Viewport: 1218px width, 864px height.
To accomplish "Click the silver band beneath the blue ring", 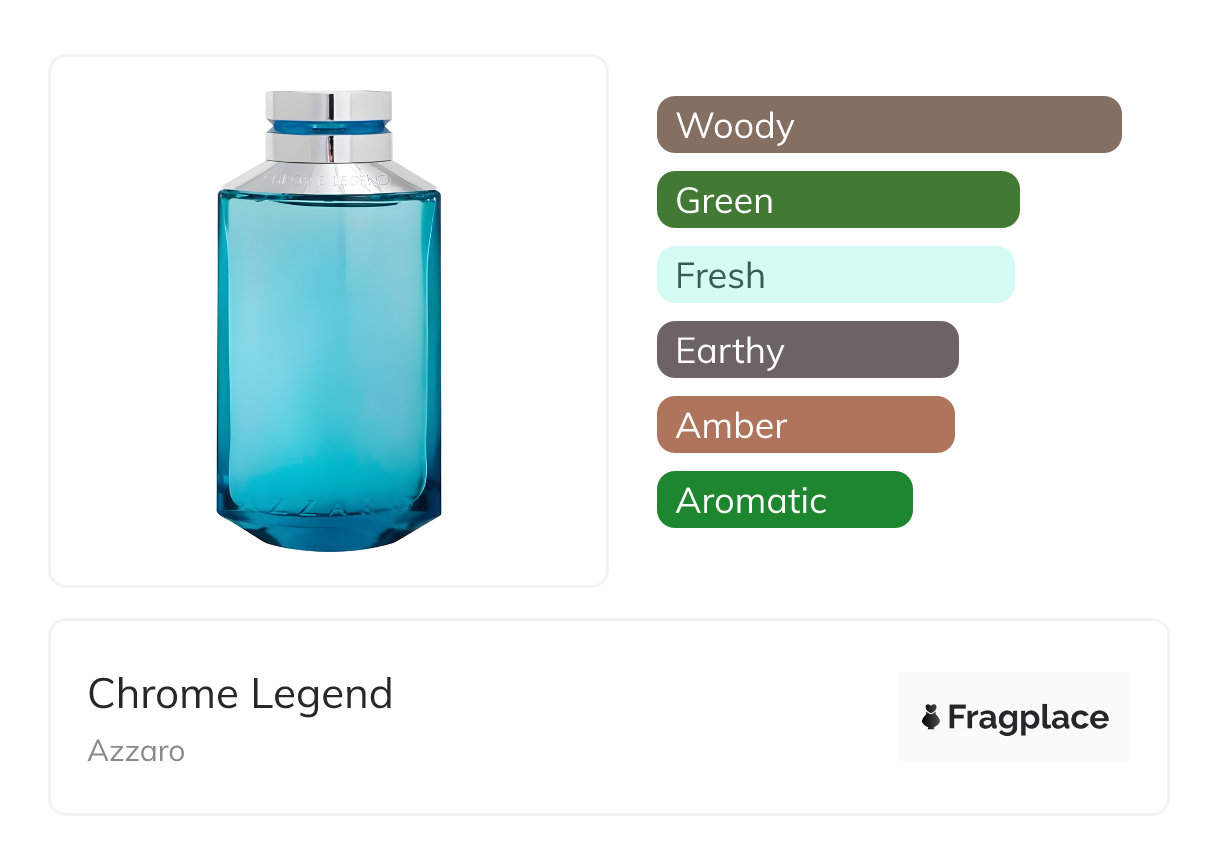I will (328, 147).
